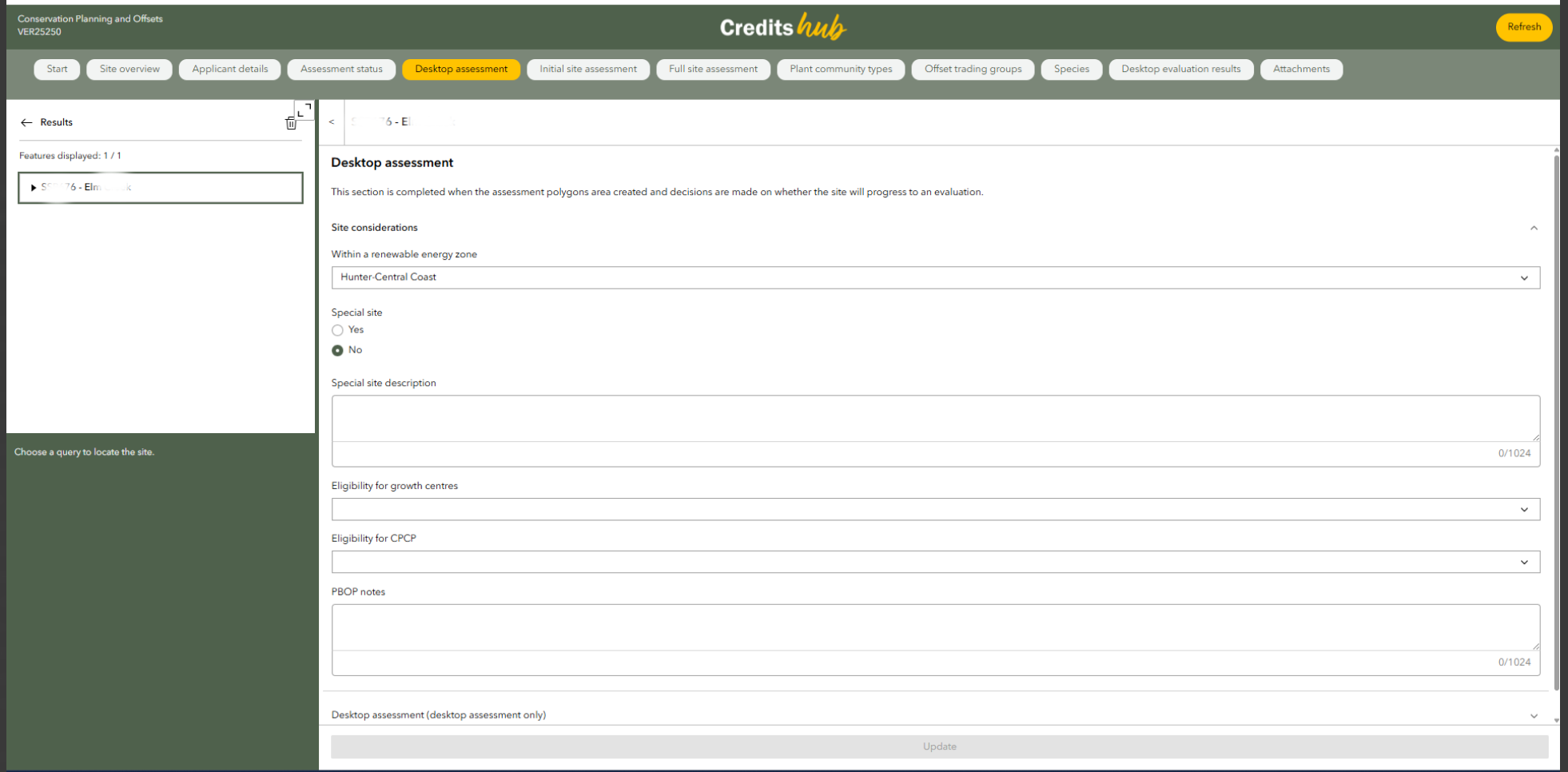Open Eligibility for CPCP dropdown
This screenshot has height=772, width=1568.
pos(936,562)
